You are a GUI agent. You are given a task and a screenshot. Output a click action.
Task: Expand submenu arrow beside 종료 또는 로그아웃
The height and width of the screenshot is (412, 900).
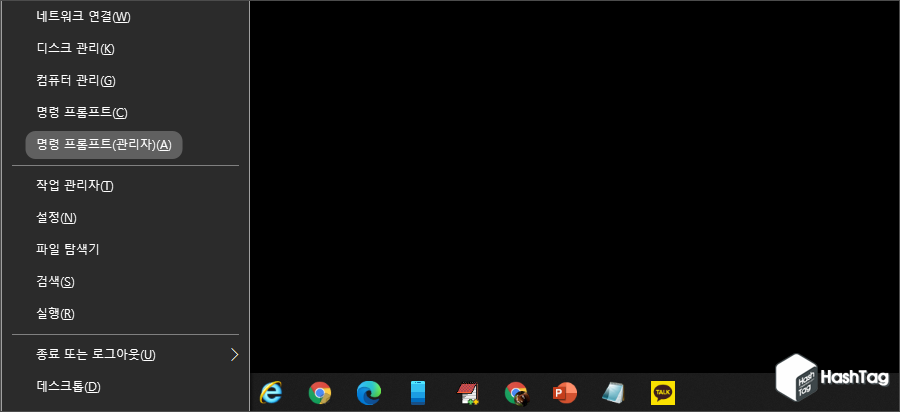pos(234,355)
